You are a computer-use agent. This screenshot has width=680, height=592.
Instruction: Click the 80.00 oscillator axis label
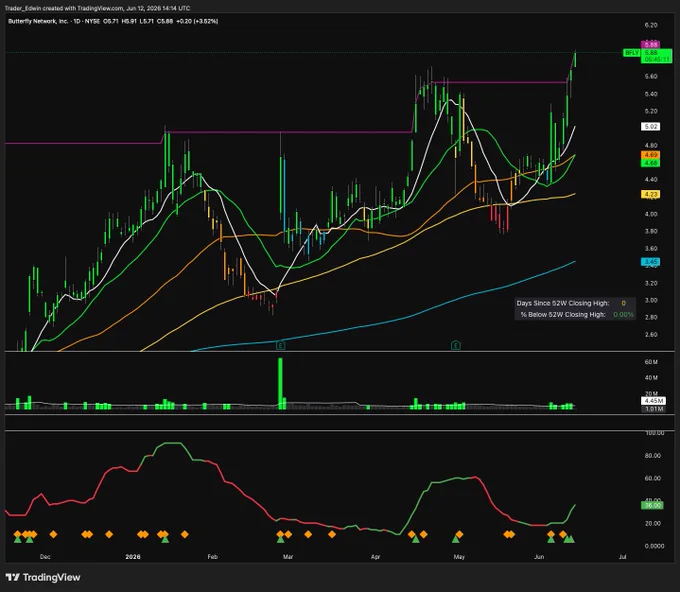point(653,455)
